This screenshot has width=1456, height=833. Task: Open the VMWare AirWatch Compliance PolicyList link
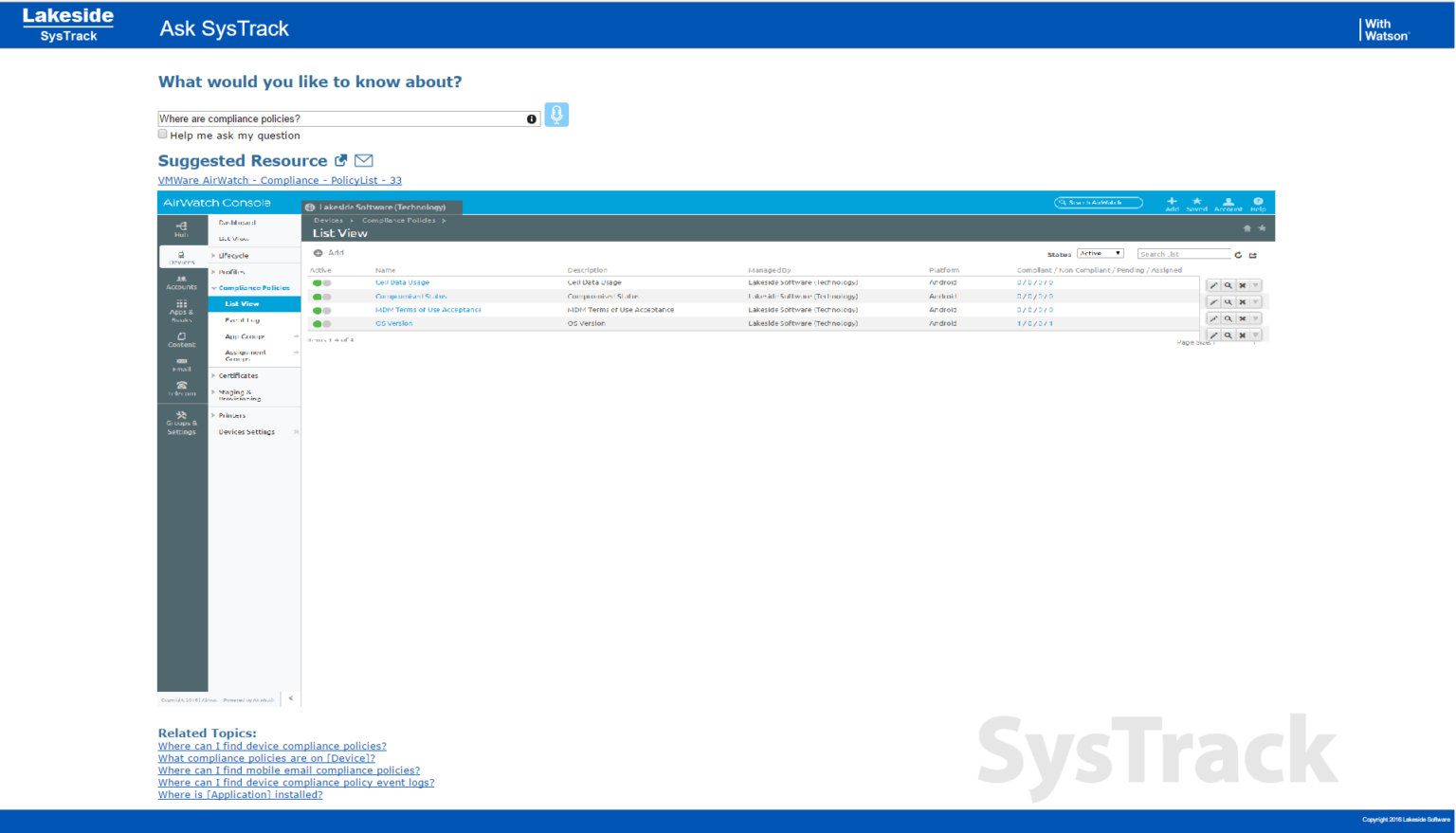tap(279, 180)
